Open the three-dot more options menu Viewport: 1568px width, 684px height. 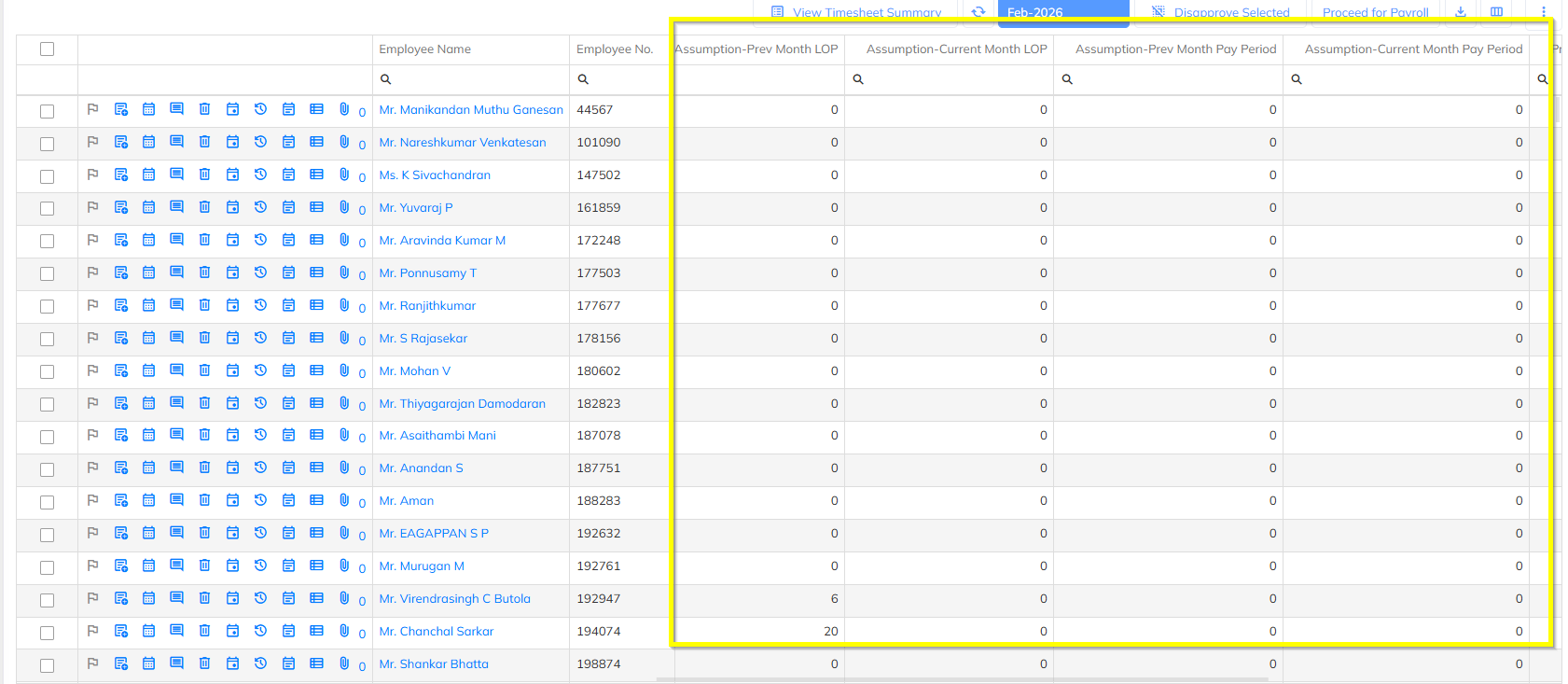click(1544, 11)
